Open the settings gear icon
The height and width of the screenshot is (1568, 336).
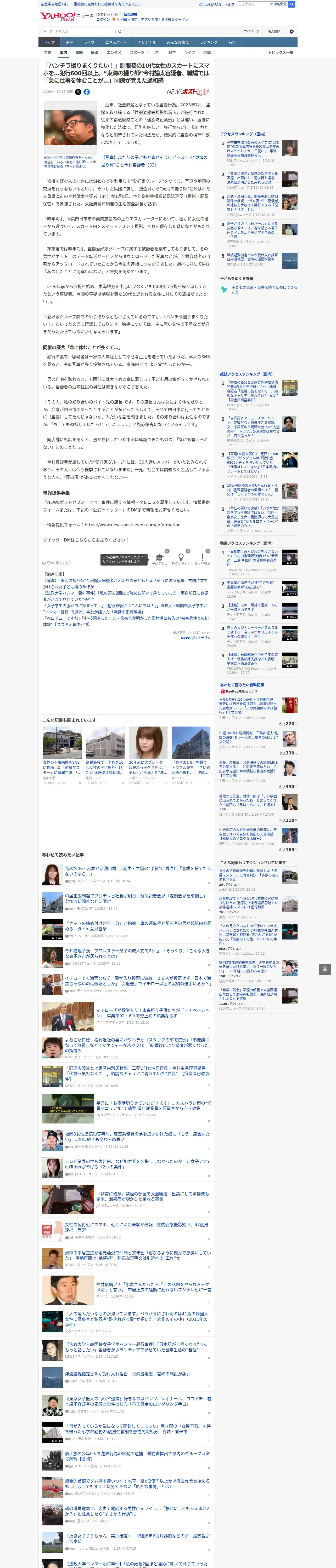[292, 32]
